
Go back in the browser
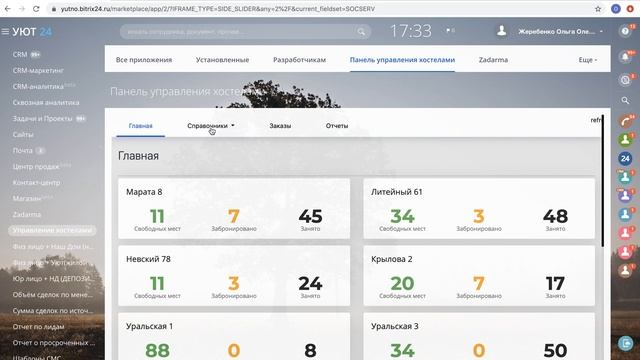8,9
